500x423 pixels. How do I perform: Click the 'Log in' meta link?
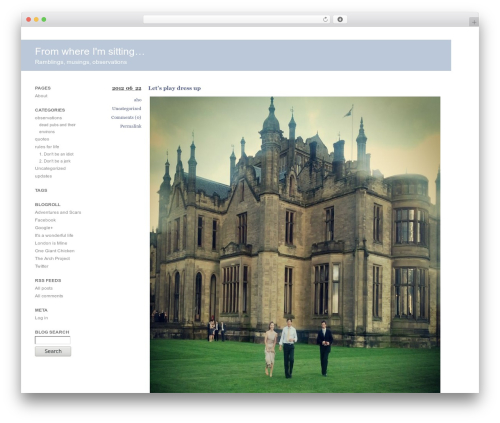[x=41, y=318]
